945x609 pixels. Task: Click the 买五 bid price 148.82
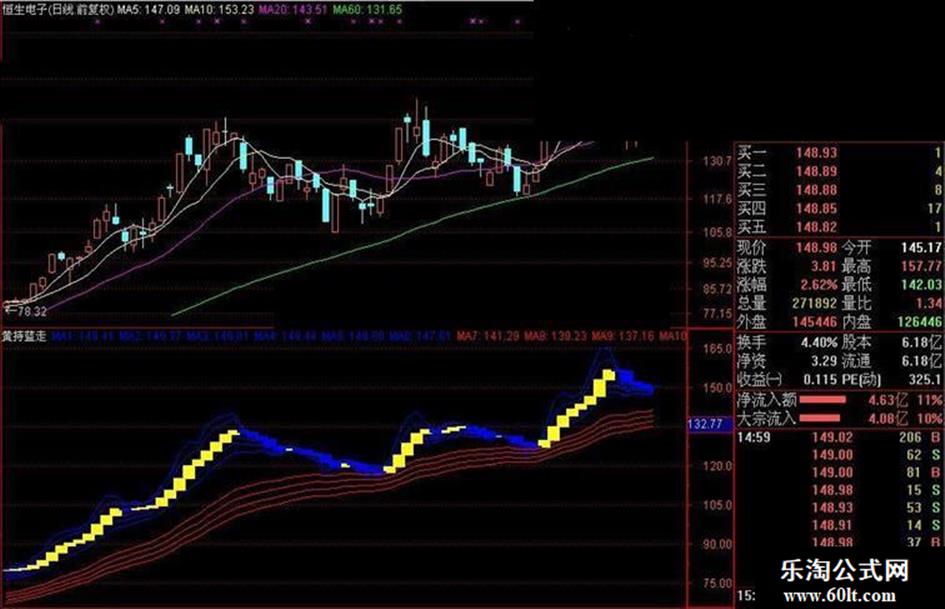[816, 227]
